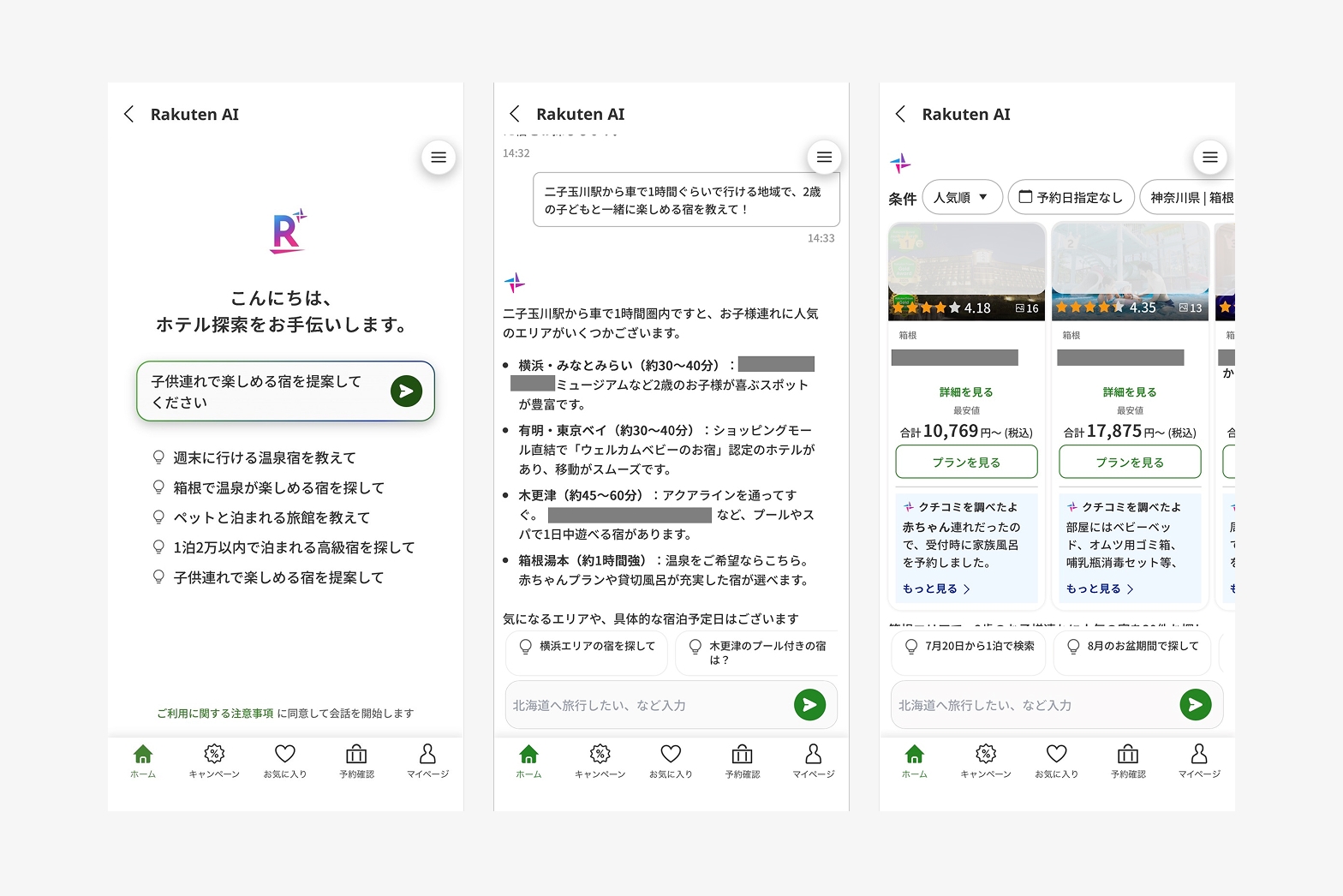Screen dimensions: 1343x896
Task: Tap the Home tab icon on the welcome screen
Action: tap(143, 754)
